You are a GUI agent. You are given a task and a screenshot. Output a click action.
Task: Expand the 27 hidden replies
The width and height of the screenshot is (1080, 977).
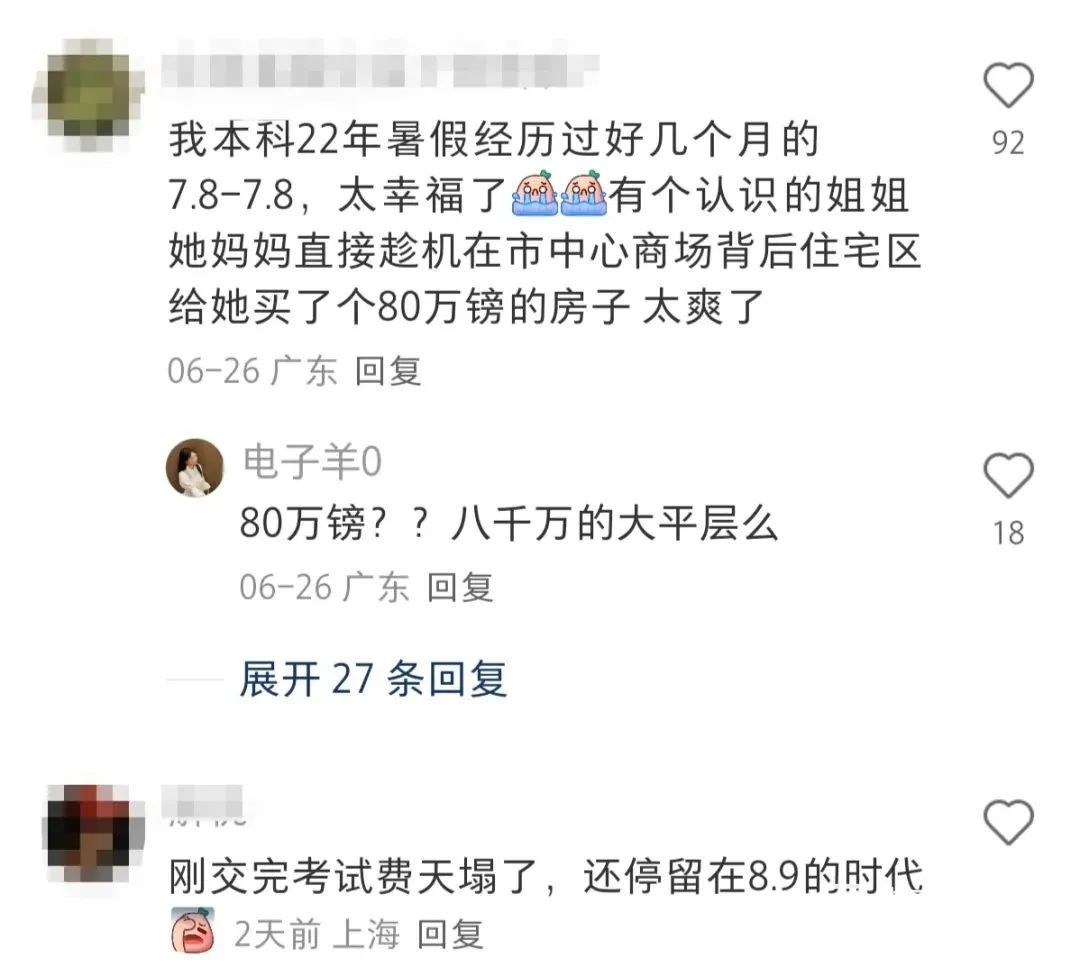373,679
